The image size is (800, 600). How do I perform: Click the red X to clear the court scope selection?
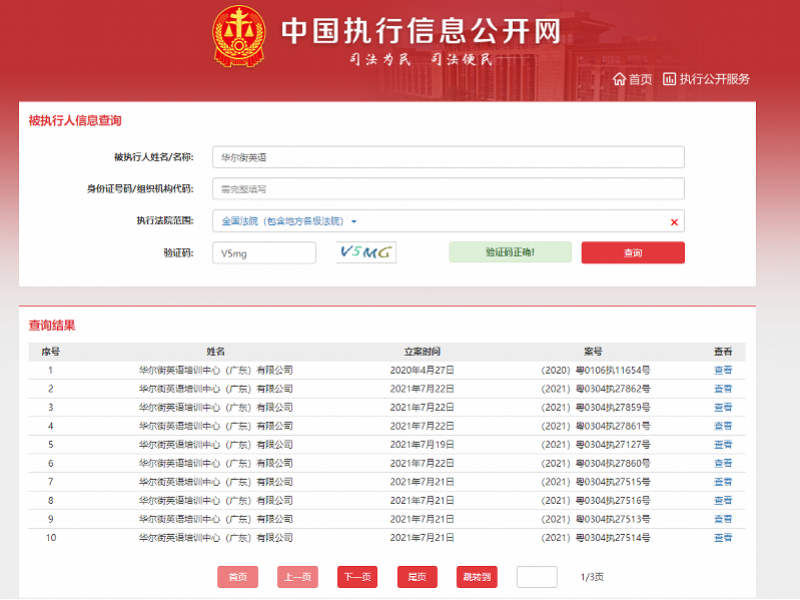tap(675, 221)
